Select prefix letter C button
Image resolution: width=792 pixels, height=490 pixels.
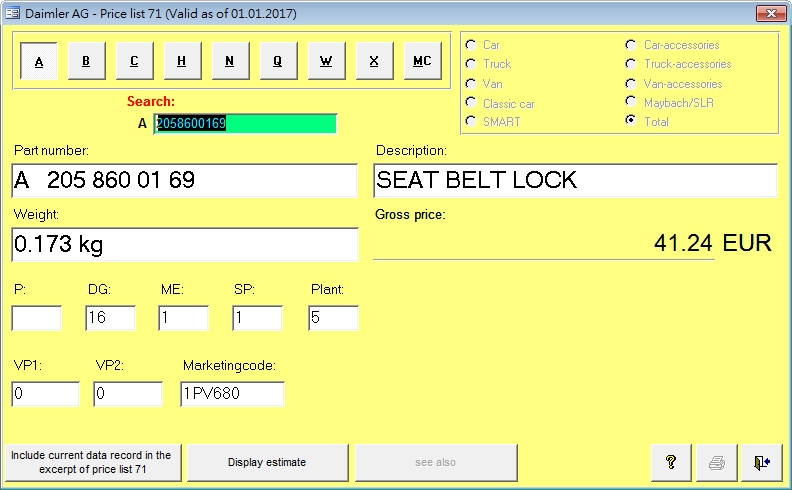pos(134,61)
